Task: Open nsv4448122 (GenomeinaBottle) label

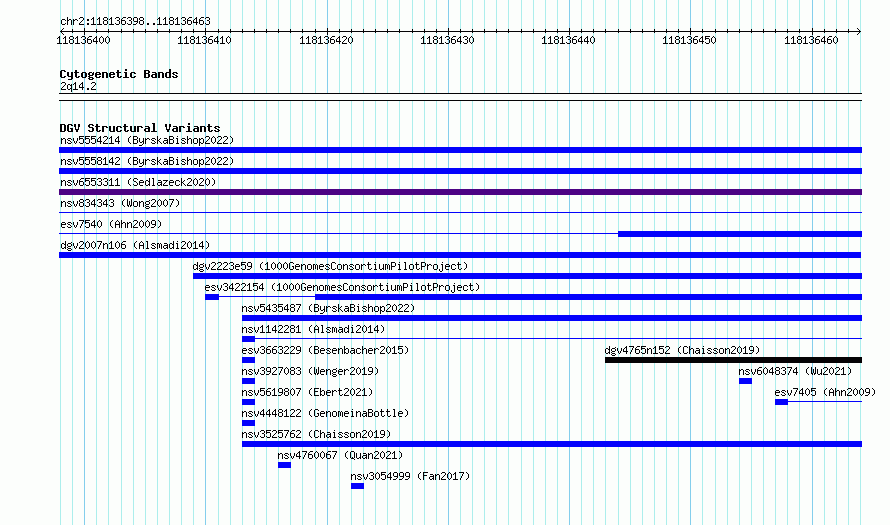Action: tap(325, 413)
